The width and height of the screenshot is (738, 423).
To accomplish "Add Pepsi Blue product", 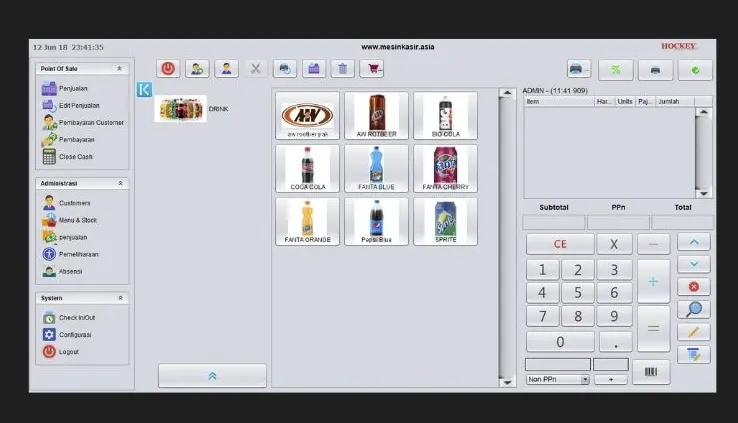I will (377, 221).
